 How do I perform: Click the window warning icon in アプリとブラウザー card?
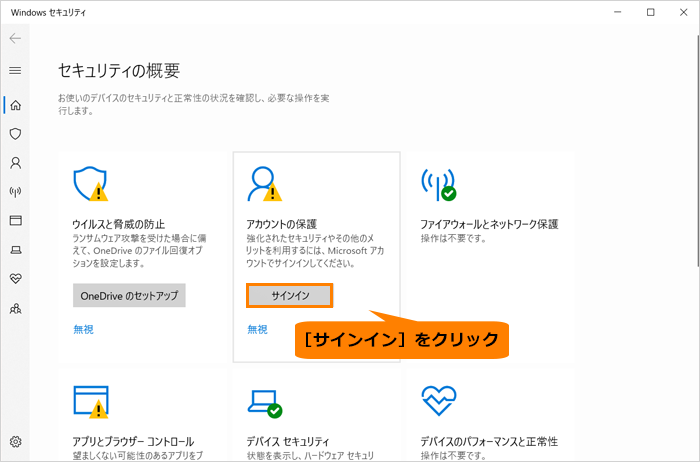tap(91, 402)
